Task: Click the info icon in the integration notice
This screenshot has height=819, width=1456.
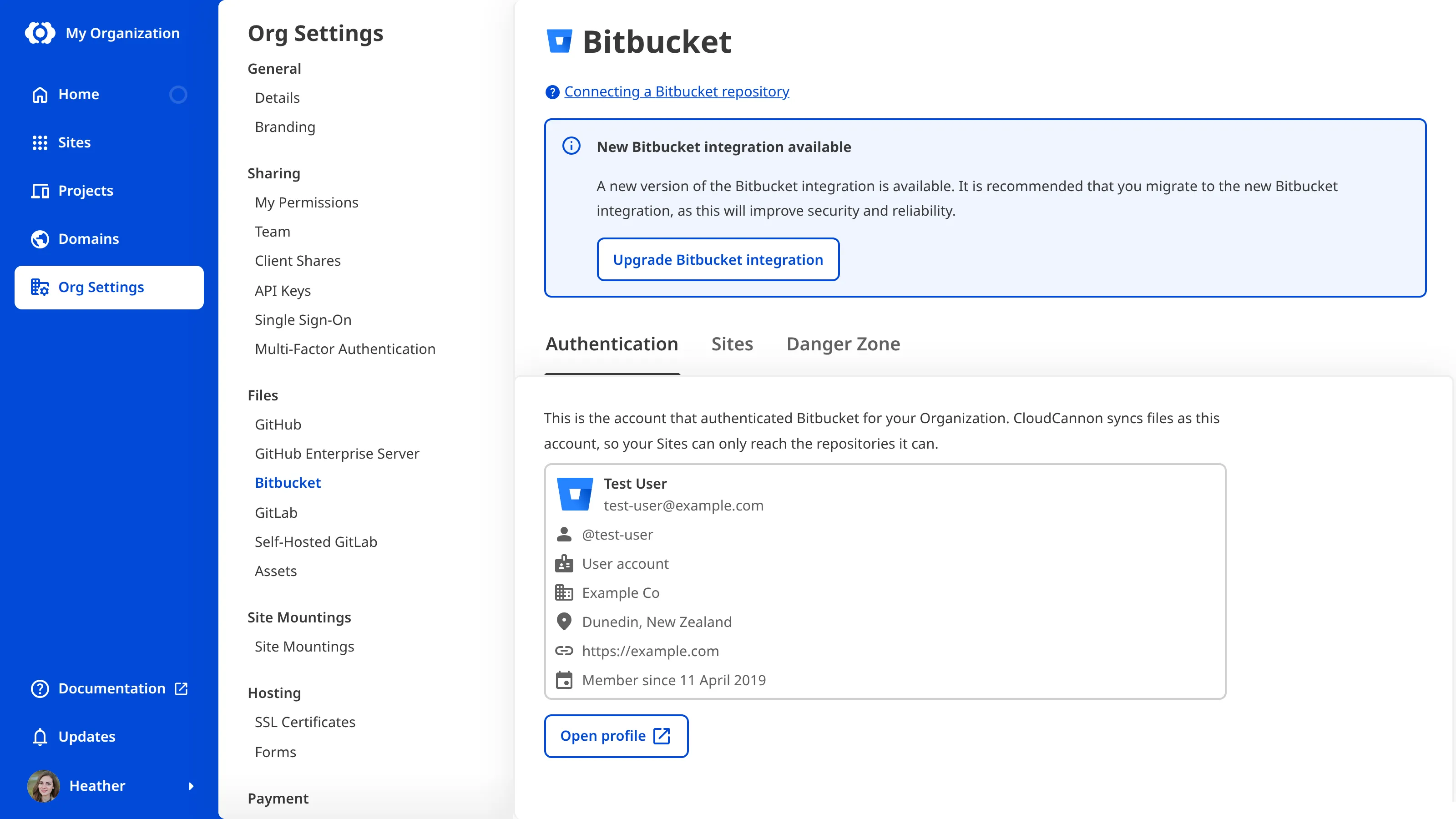Action: 571,146
